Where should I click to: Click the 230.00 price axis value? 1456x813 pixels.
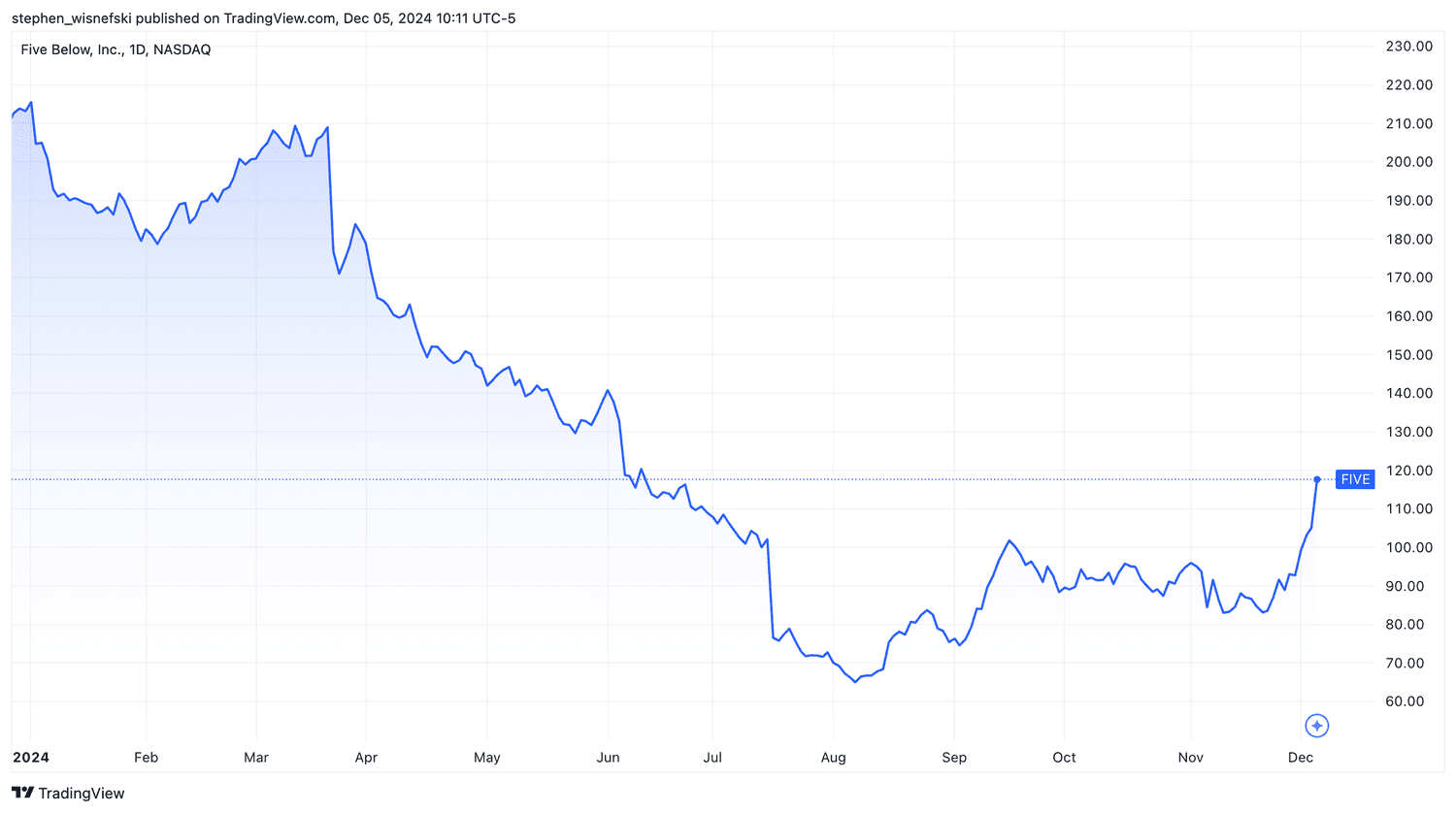[x=1409, y=47]
